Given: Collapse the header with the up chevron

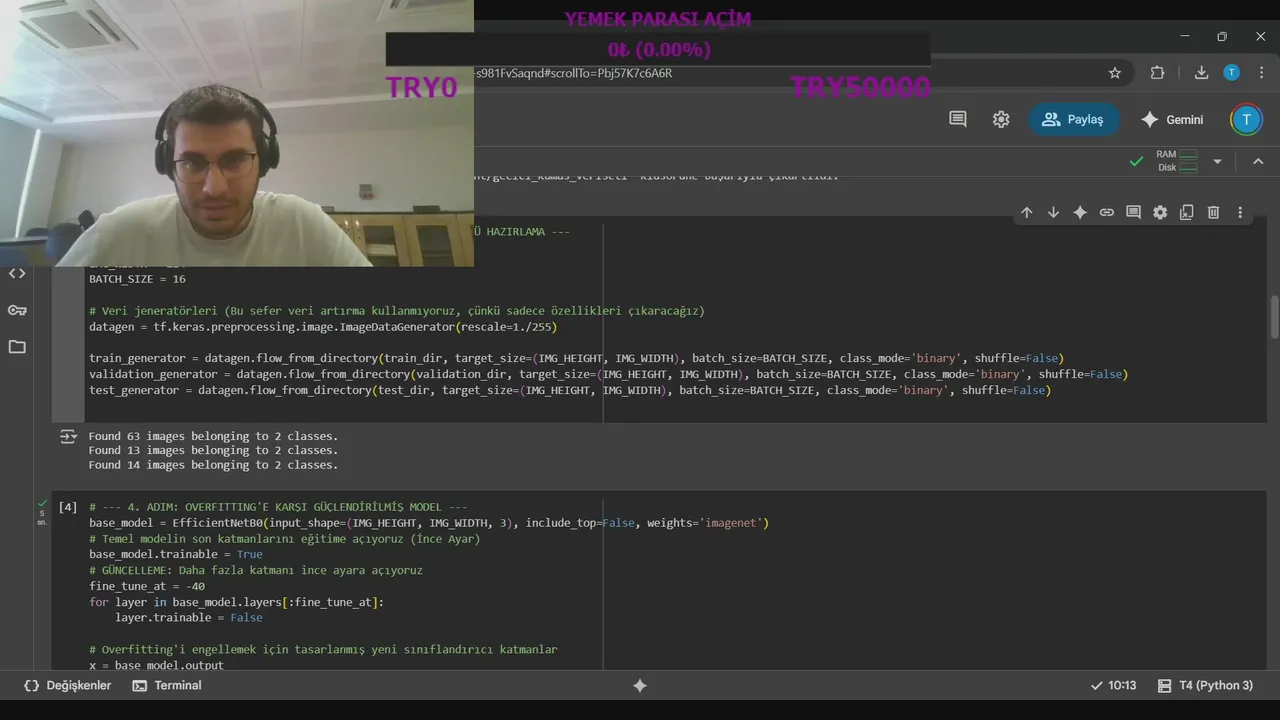Looking at the screenshot, I should (1258, 161).
